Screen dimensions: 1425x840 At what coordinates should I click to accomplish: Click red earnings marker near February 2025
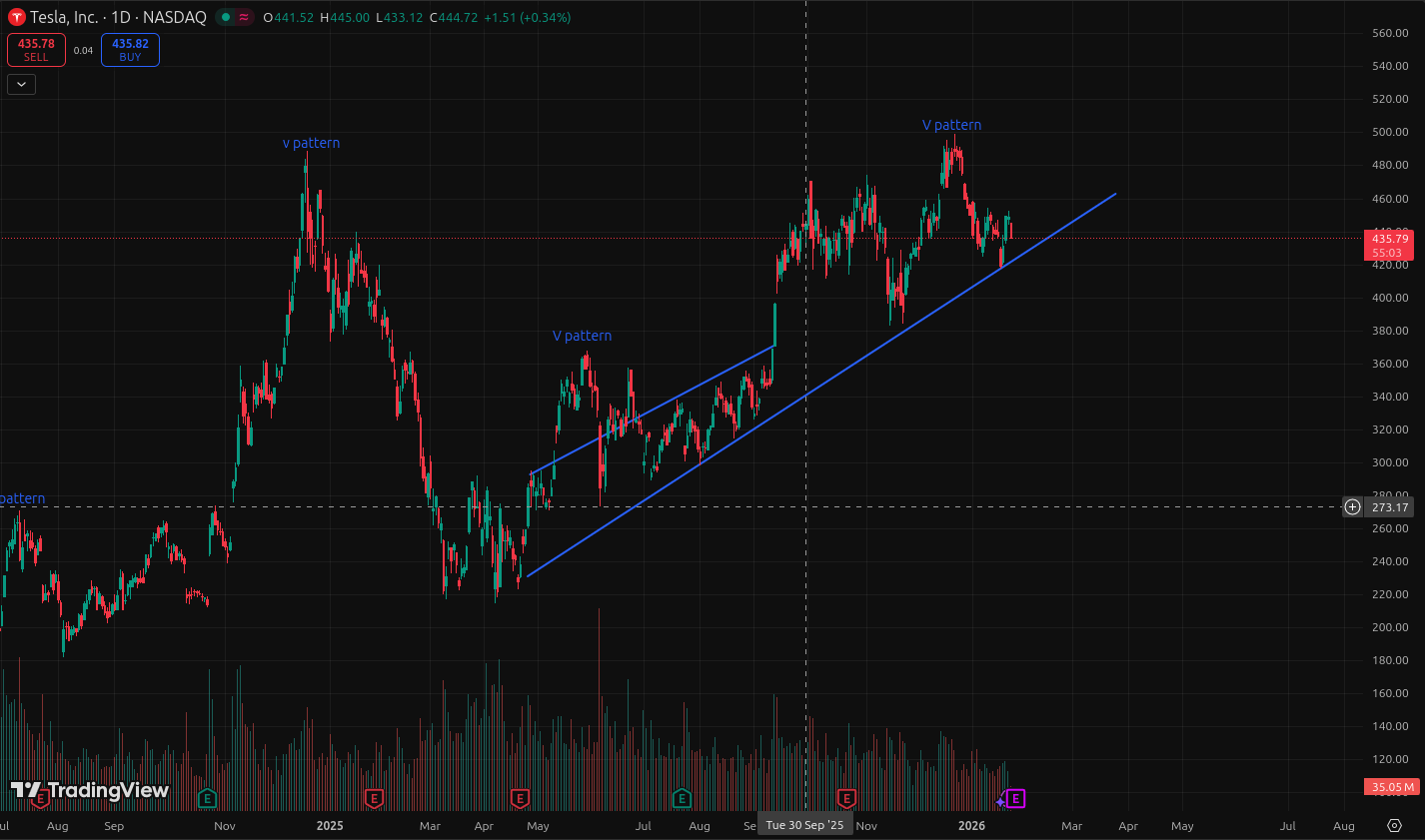click(374, 798)
